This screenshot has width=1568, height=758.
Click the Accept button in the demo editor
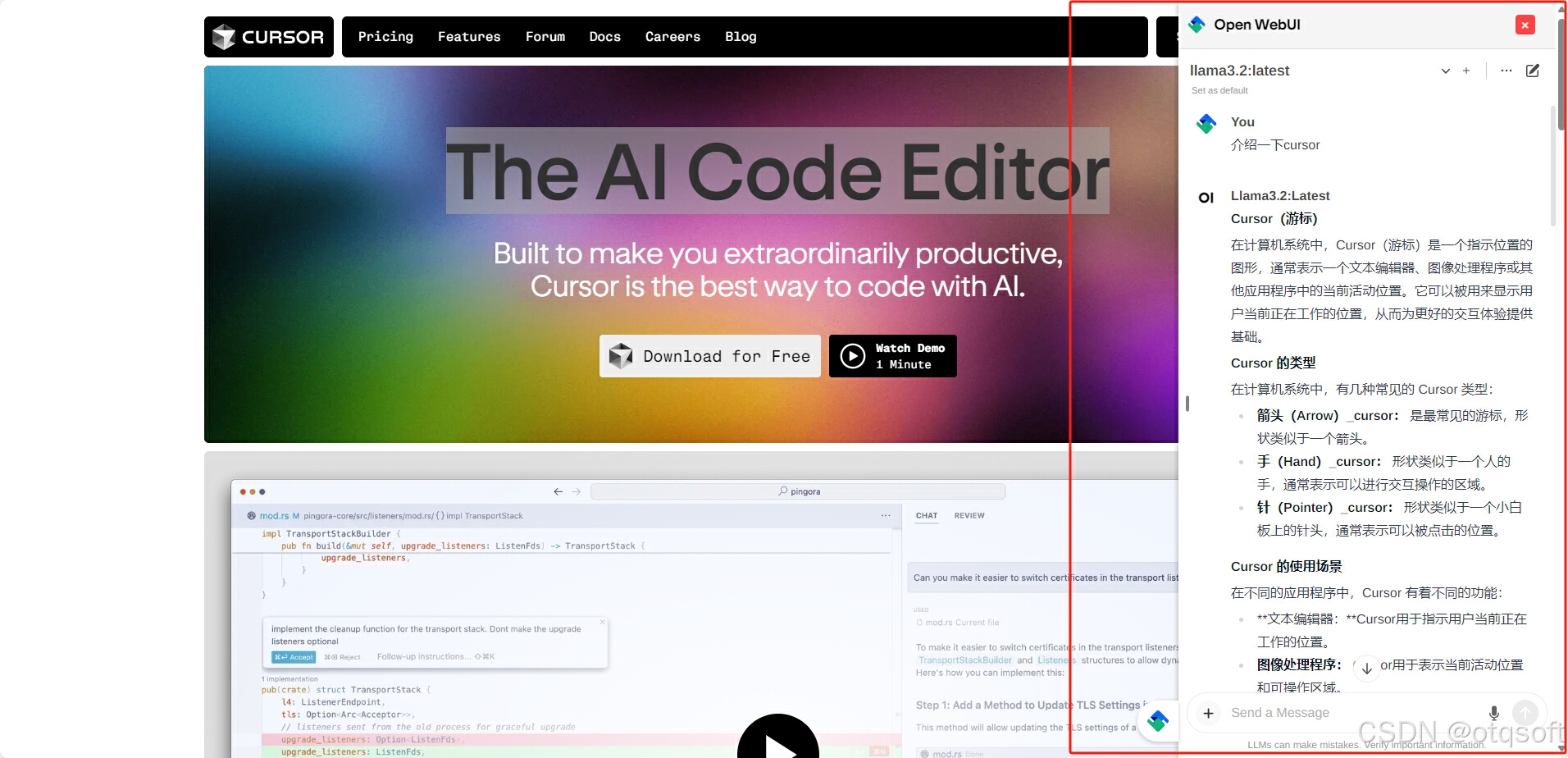tap(294, 657)
